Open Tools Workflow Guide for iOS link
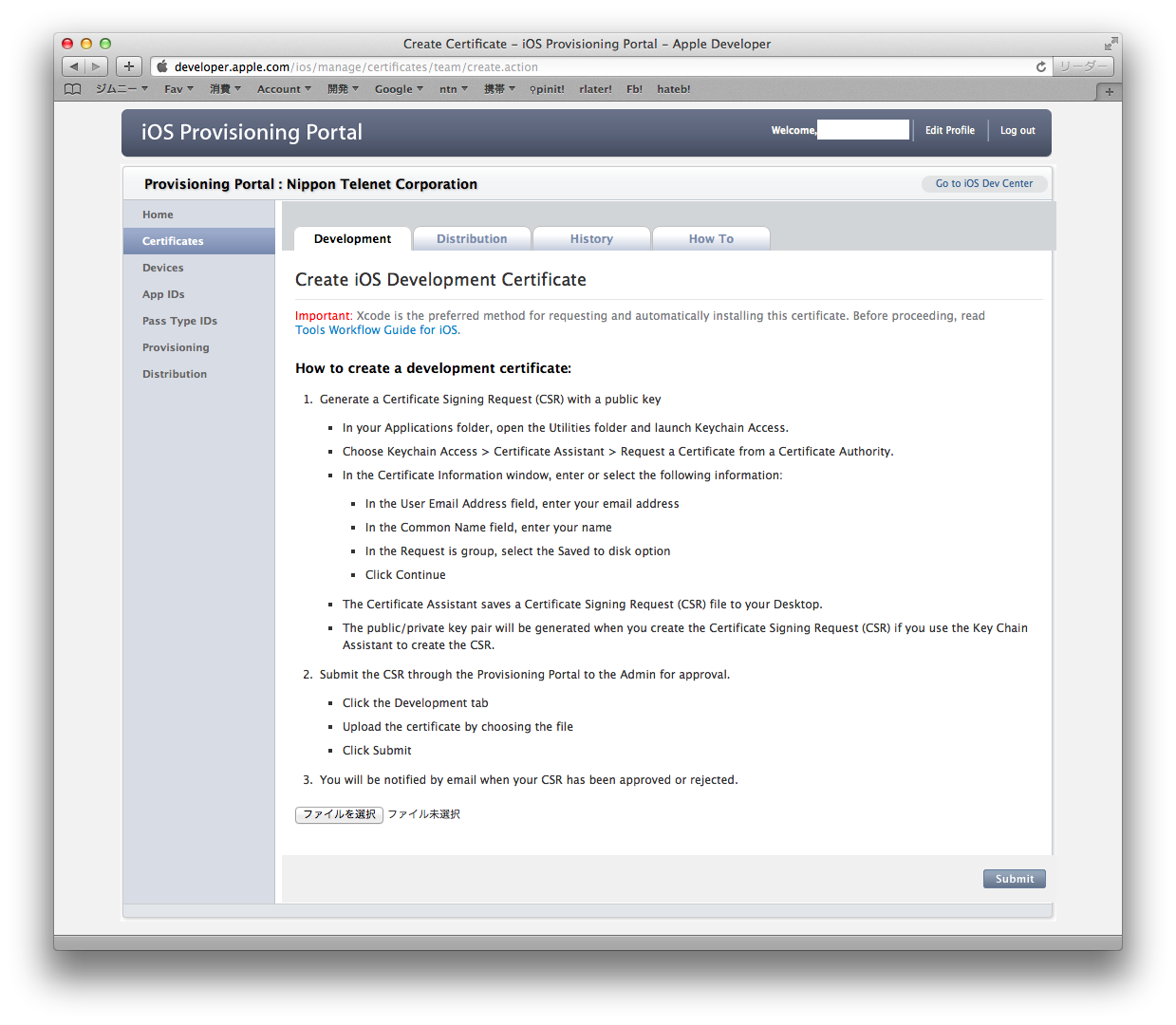1176x1025 pixels. click(x=378, y=330)
